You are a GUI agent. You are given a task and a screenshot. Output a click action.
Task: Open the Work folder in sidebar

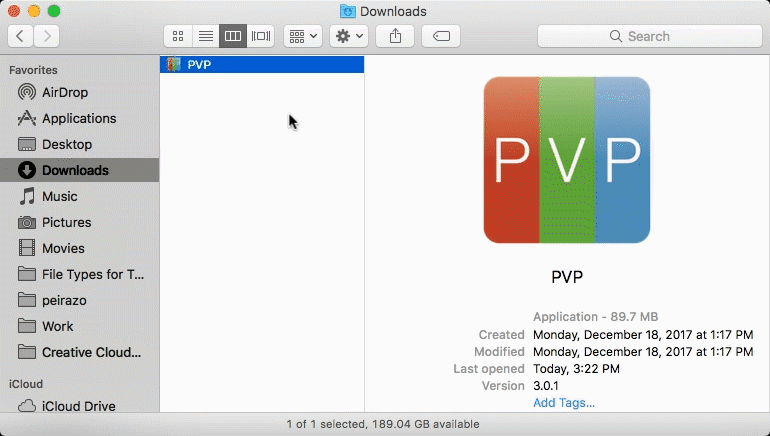tap(80, 327)
